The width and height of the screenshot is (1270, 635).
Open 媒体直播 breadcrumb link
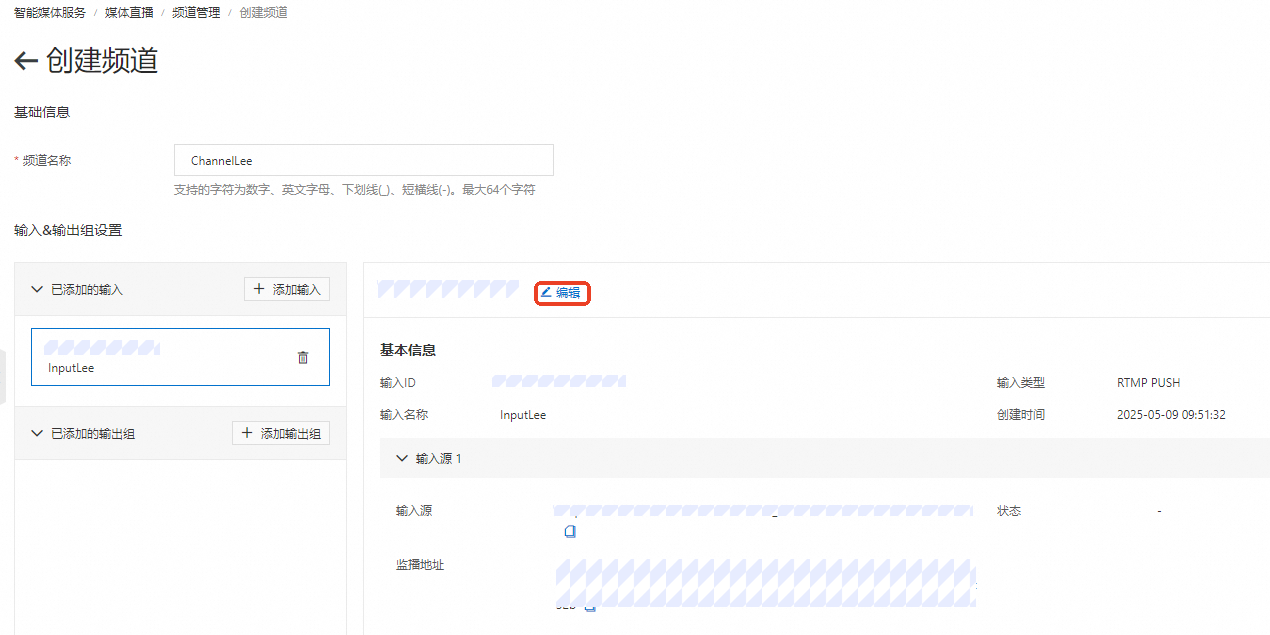pyautogui.click(x=130, y=13)
